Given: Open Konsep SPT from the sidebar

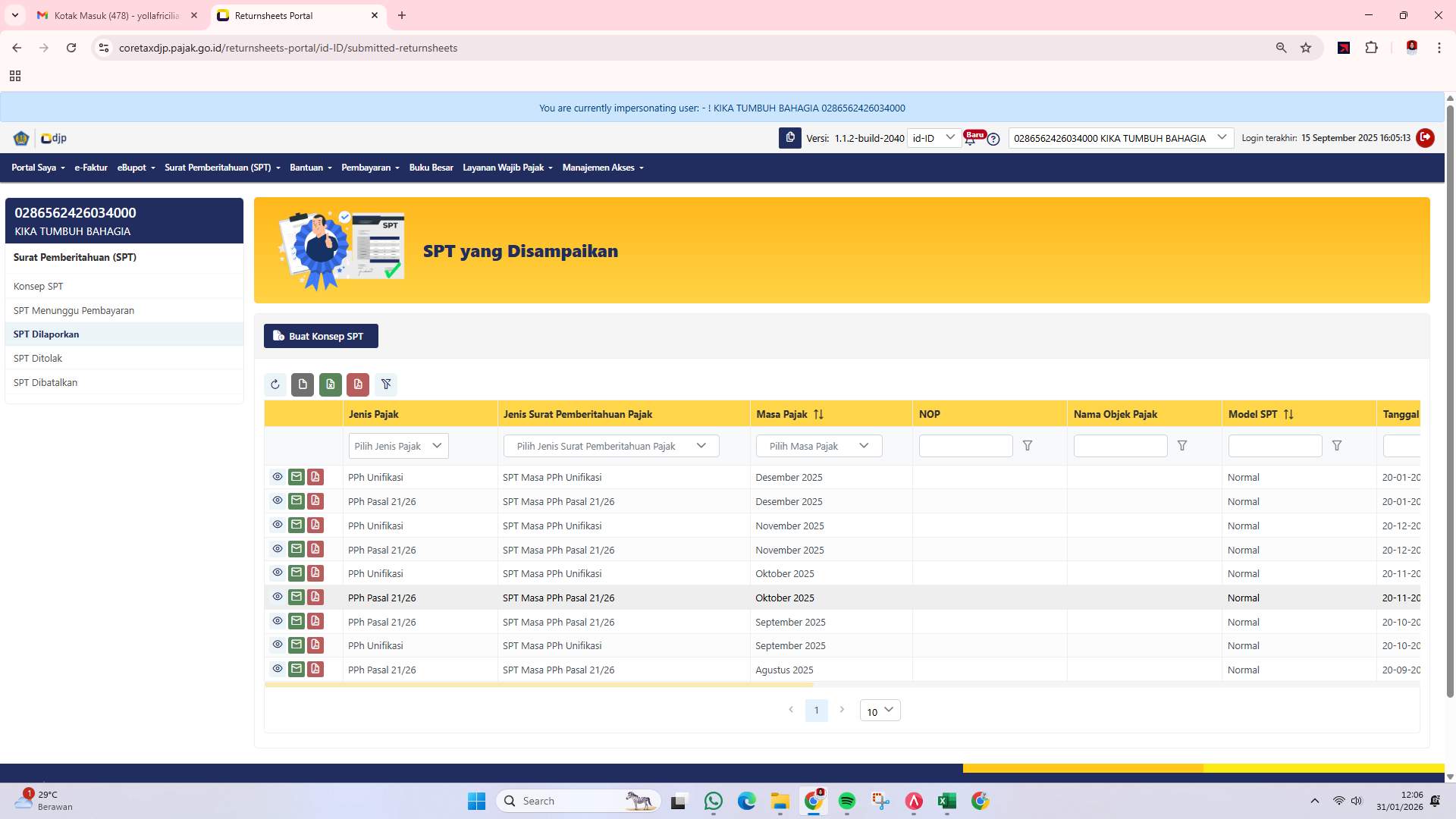Looking at the screenshot, I should [39, 286].
